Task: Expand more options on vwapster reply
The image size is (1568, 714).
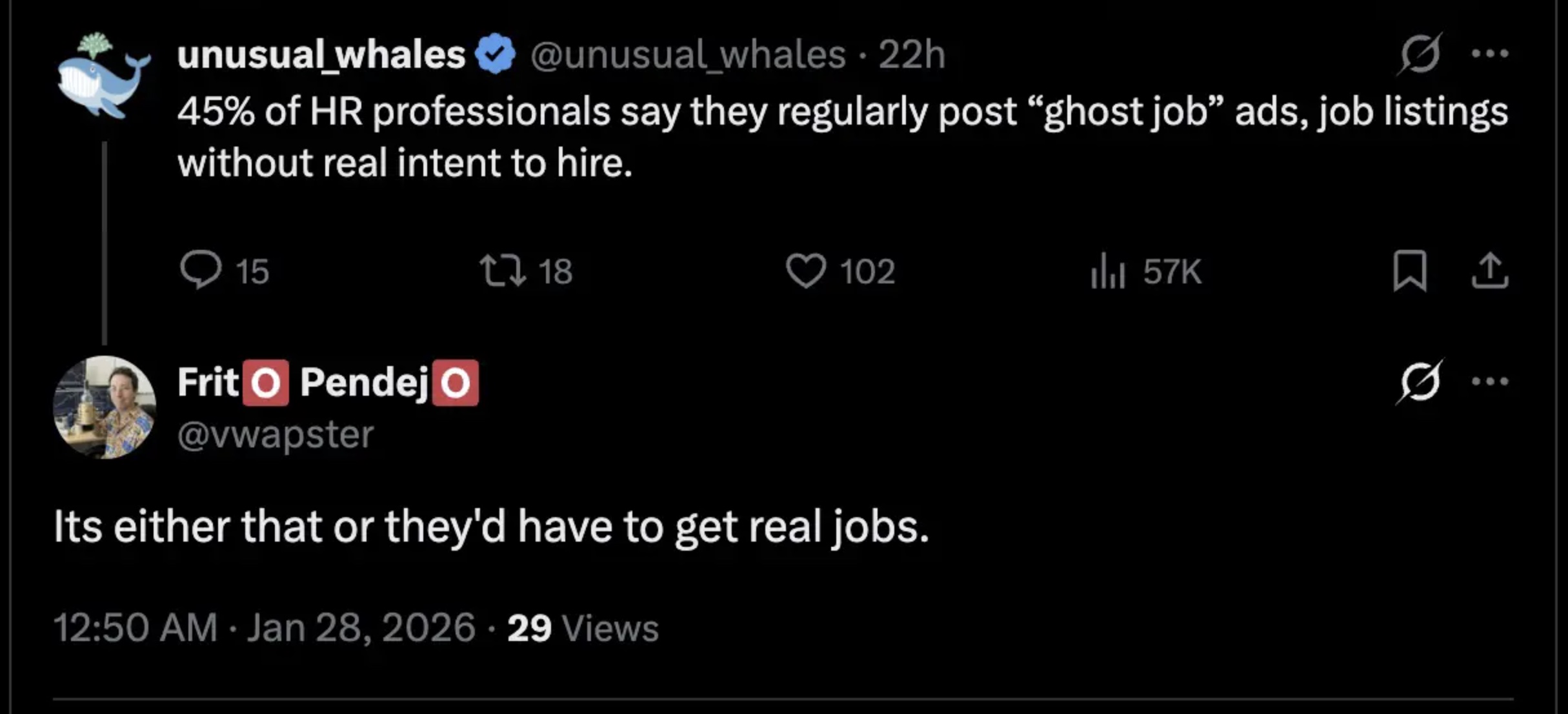Action: click(1490, 382)
